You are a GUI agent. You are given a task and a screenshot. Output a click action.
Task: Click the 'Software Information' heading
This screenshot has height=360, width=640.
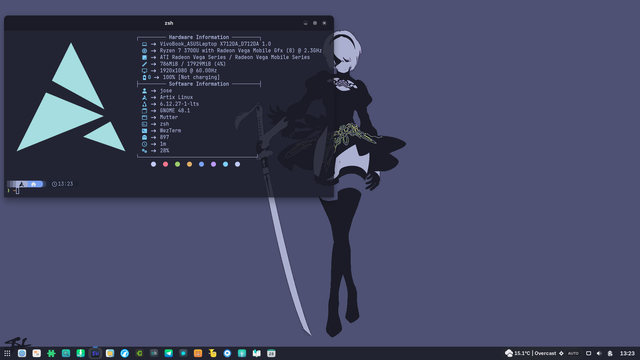click(199, 84)
